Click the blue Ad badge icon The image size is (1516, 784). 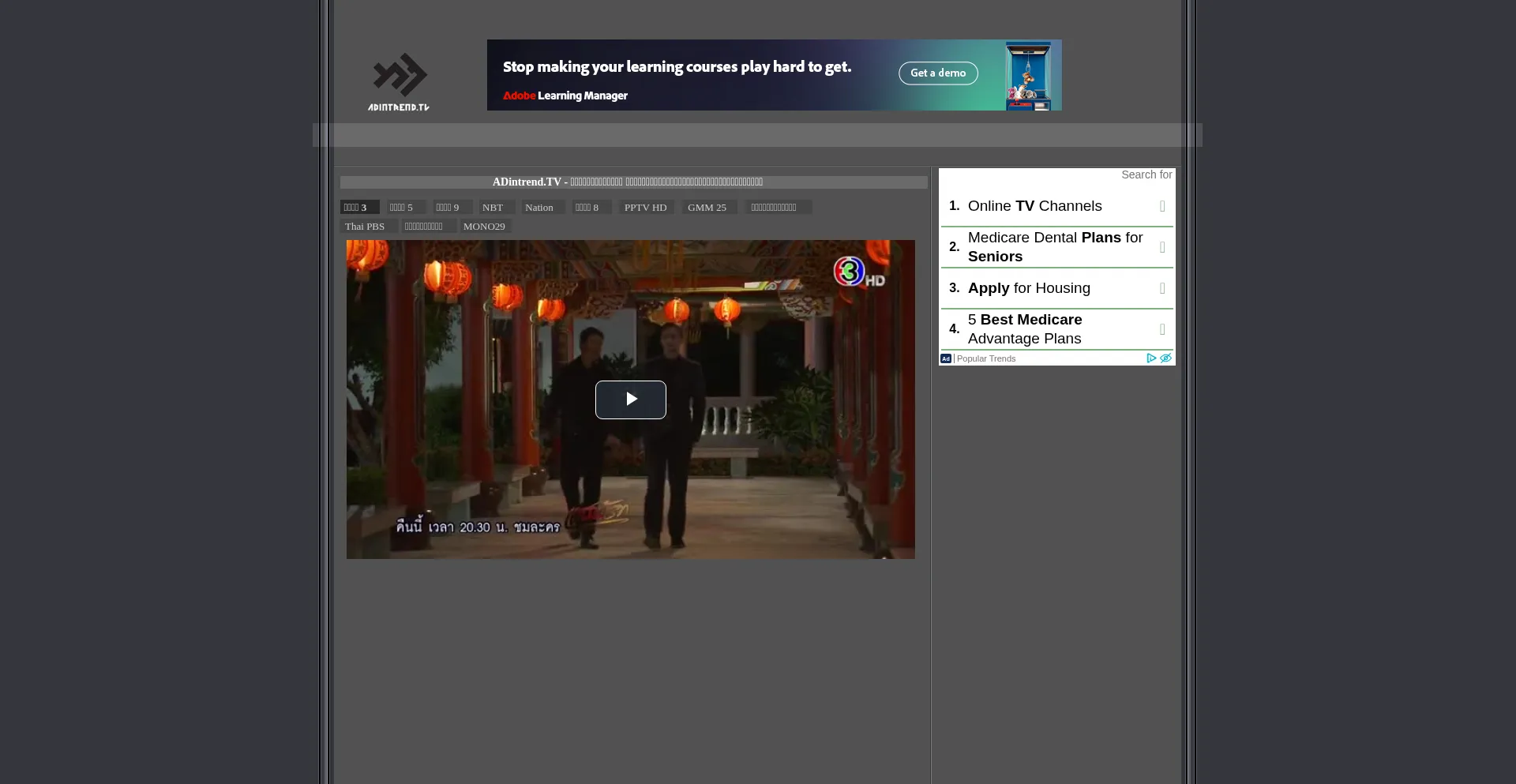click(946, 358)
